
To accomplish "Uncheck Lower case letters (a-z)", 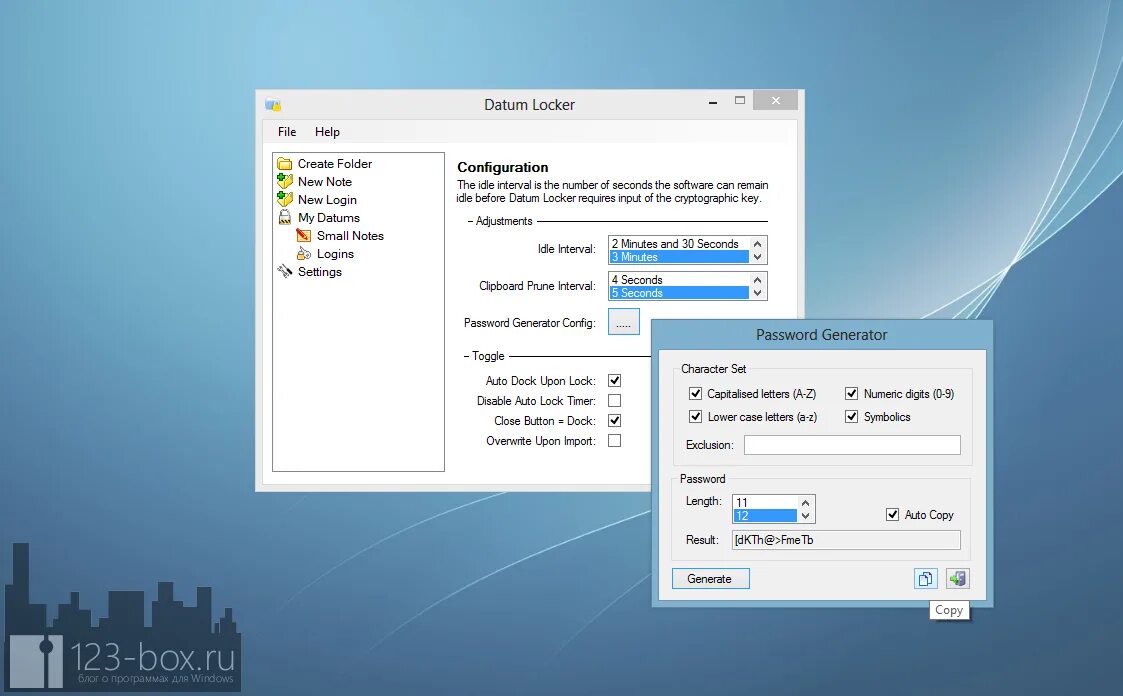I will tap(695, 416).
